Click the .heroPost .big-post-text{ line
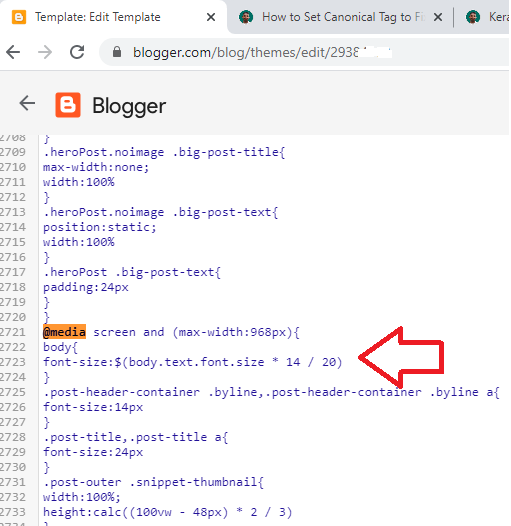Image resolution: width=511 pixels, height=526 pixels. (x=132, y=272)
